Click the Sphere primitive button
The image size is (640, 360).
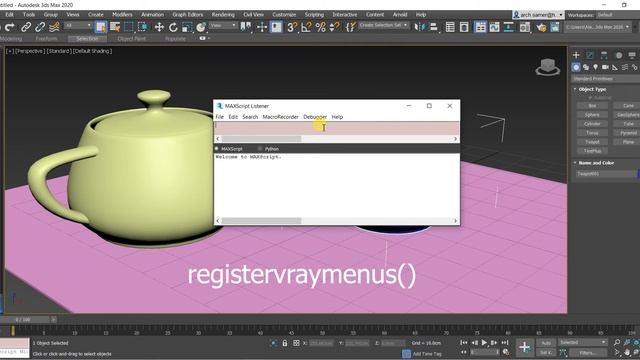592,115
